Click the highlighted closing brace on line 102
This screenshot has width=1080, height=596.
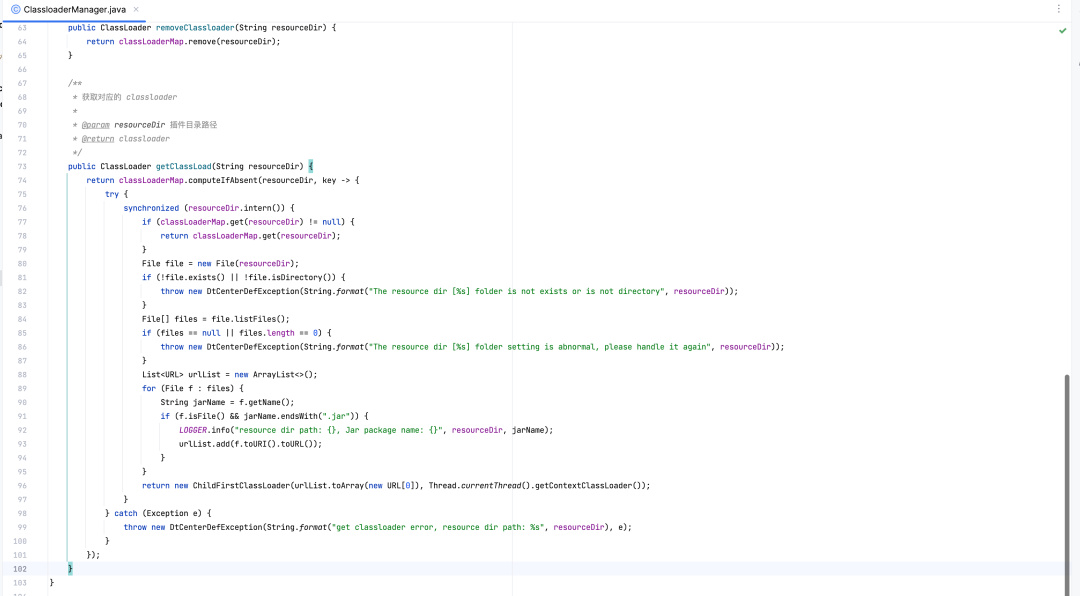pos(70,568)
